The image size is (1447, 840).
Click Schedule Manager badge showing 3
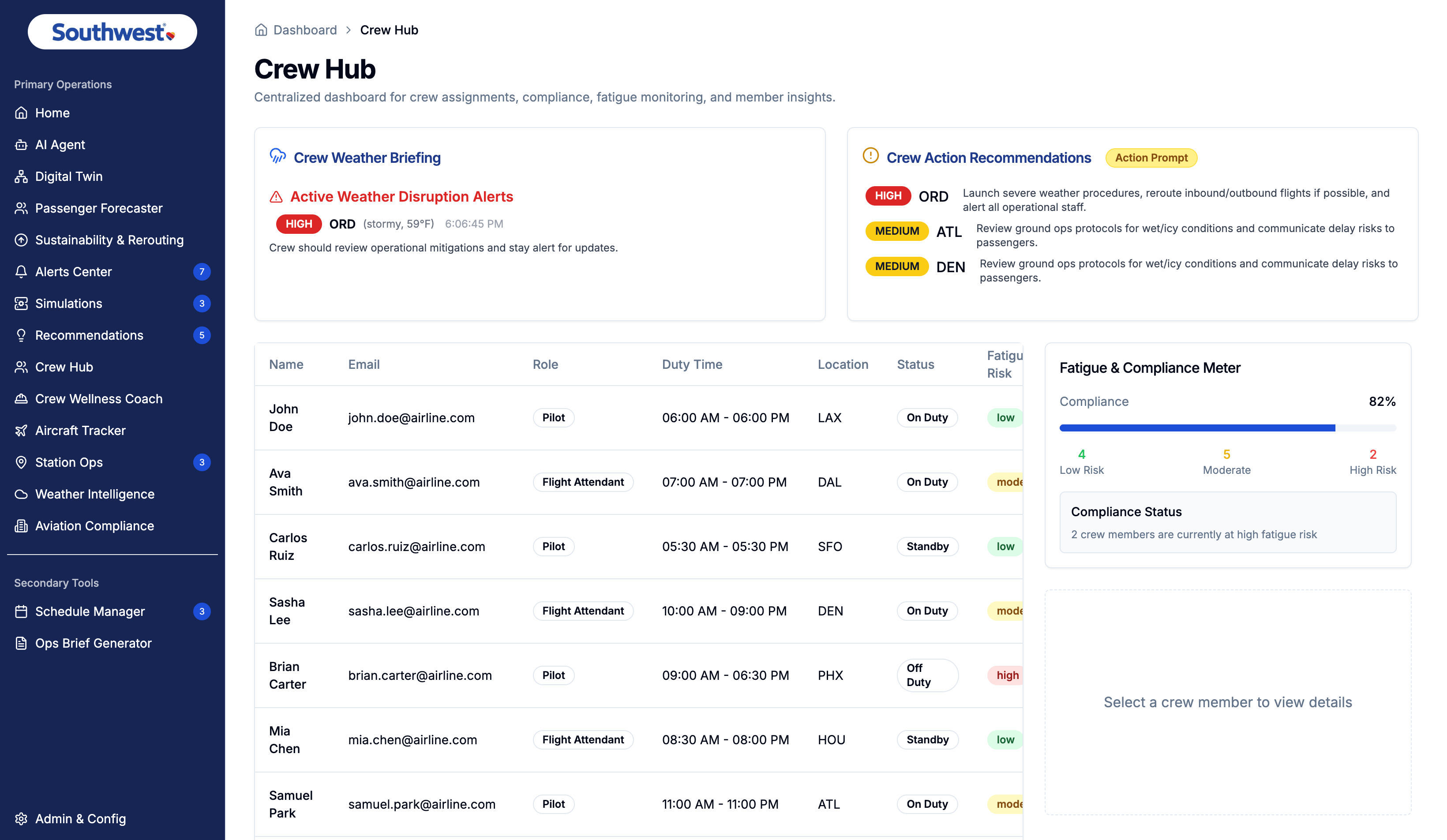(x=202, y=611)
